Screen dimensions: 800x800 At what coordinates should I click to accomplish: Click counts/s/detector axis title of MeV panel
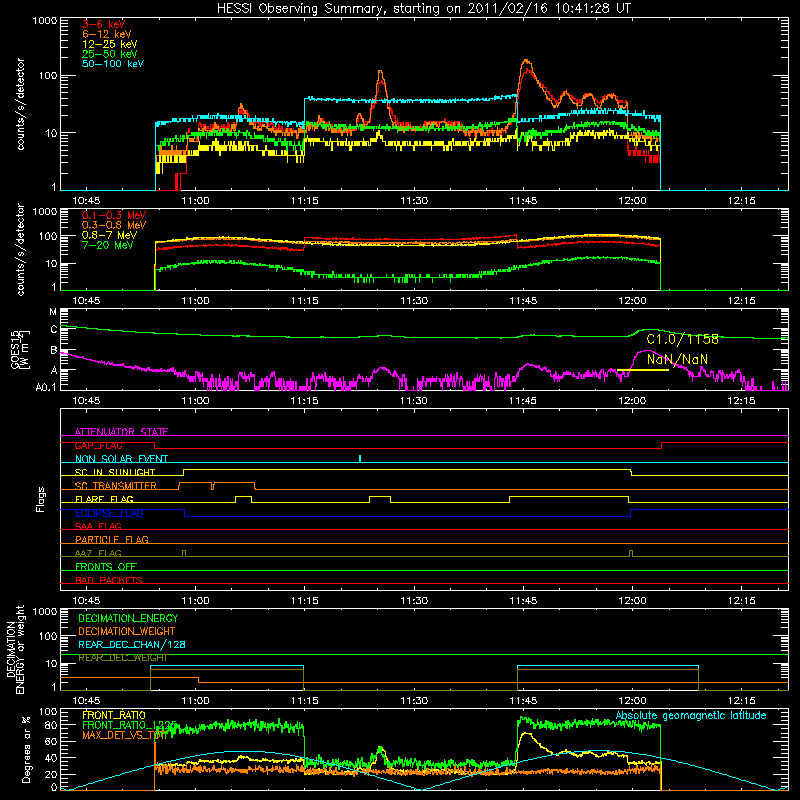20,250
